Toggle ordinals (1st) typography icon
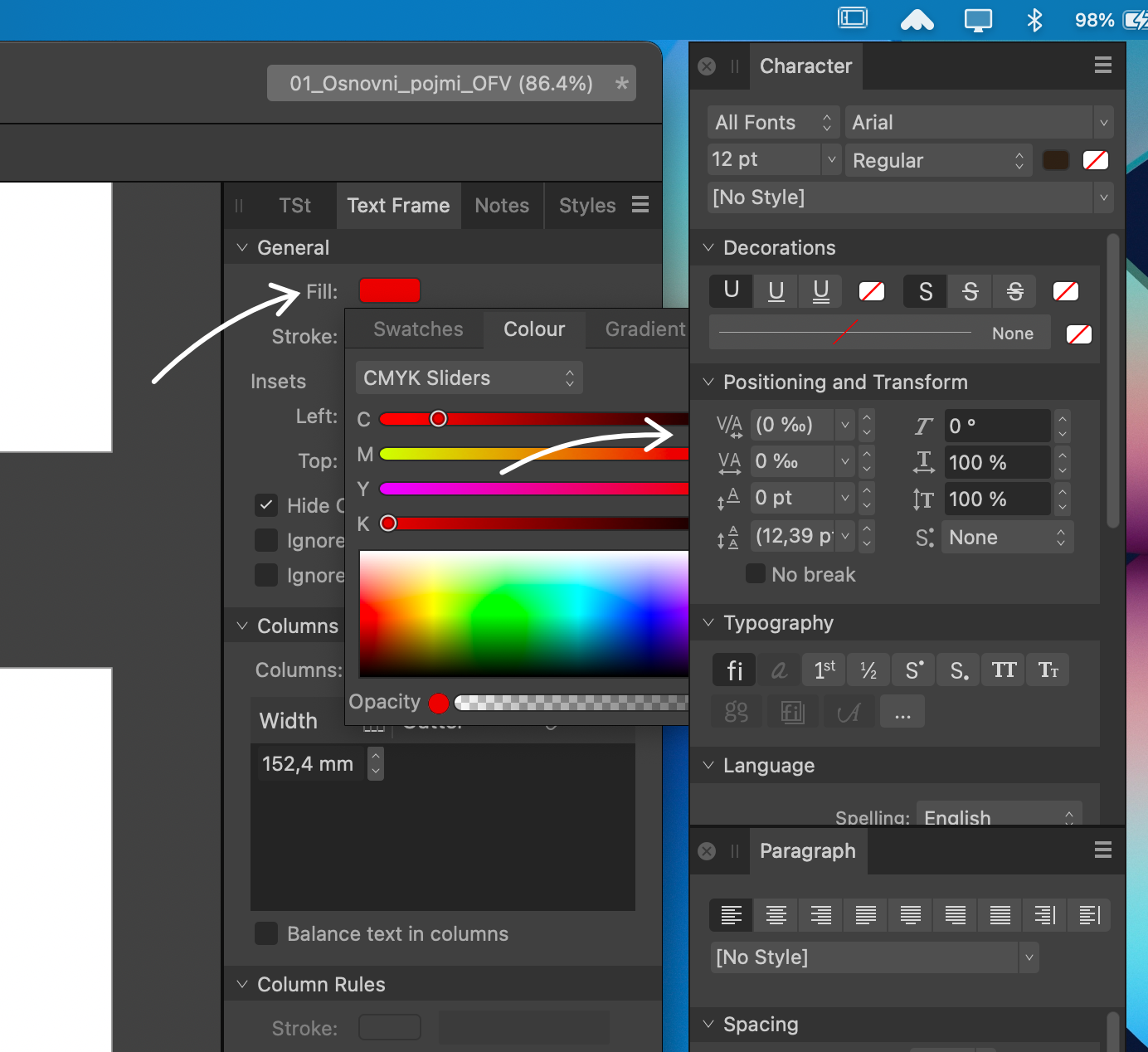Image resolution: width=1148 pixels, height=1052 pixels. coord(825,670)
